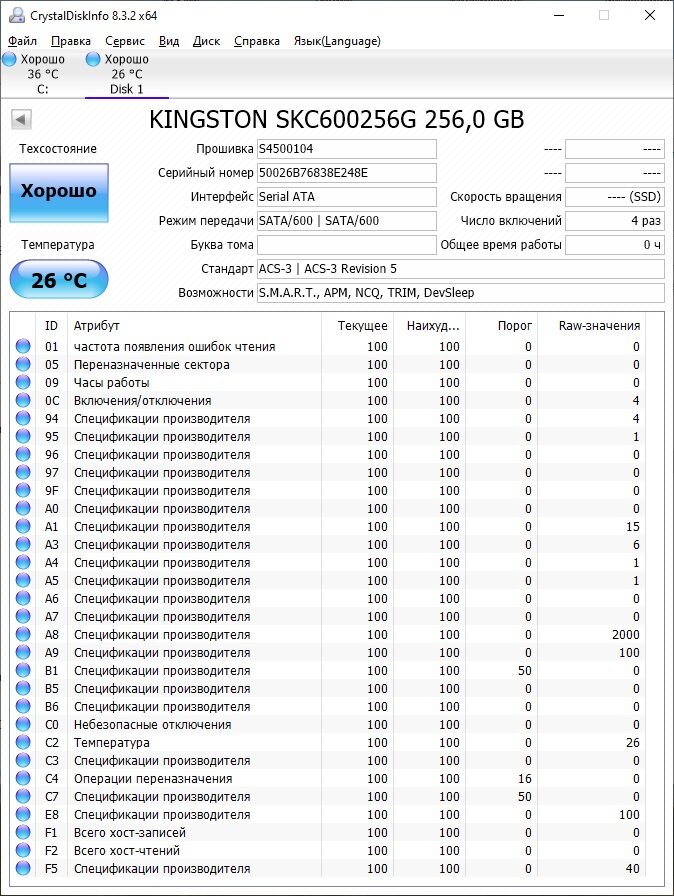Click the status icon for attribute 01
Image resolution: width=674 pixels, height=896 pixels.
[x=23, y=346]
